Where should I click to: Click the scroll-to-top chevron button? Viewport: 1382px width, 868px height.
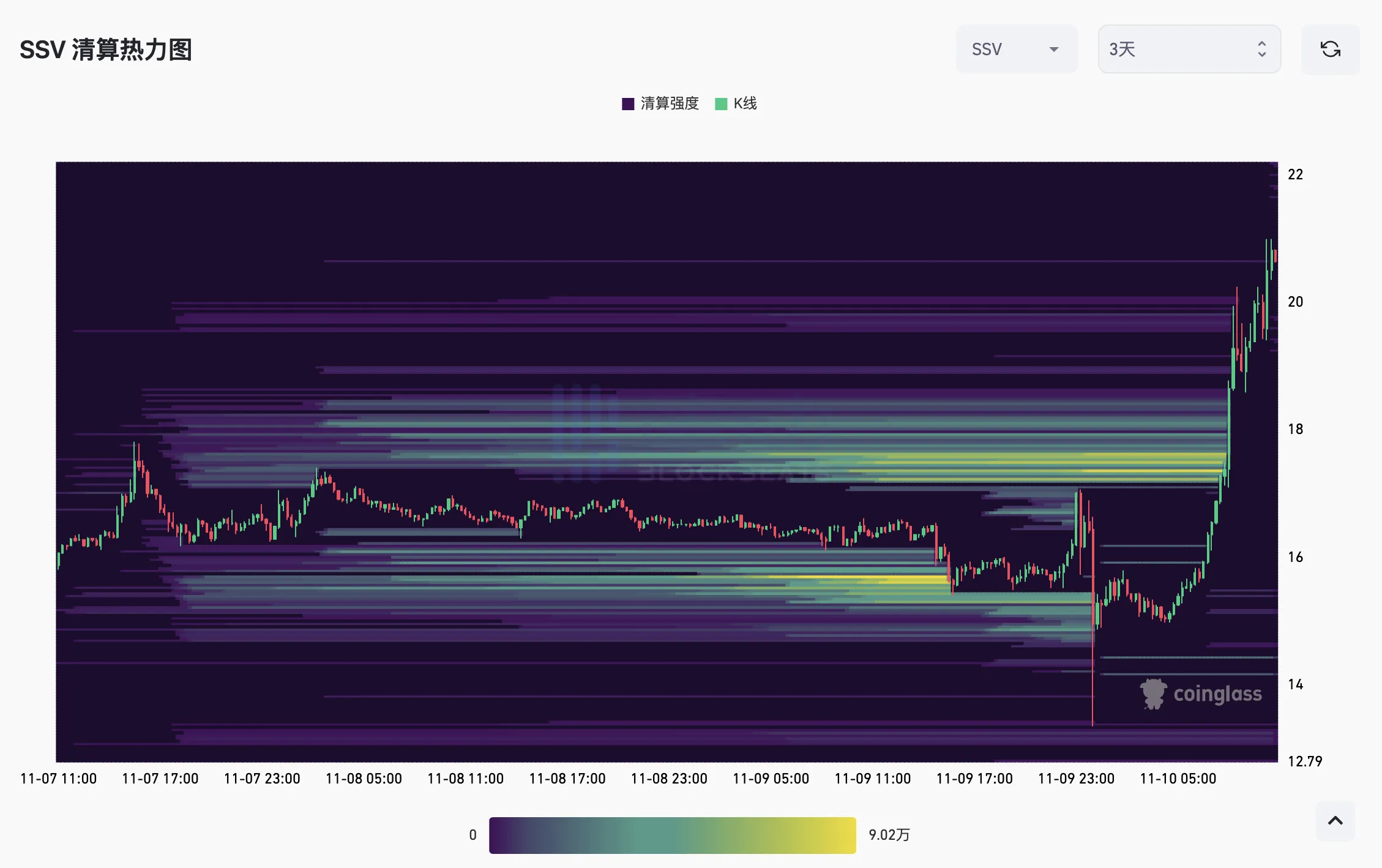click(1335, 821)
